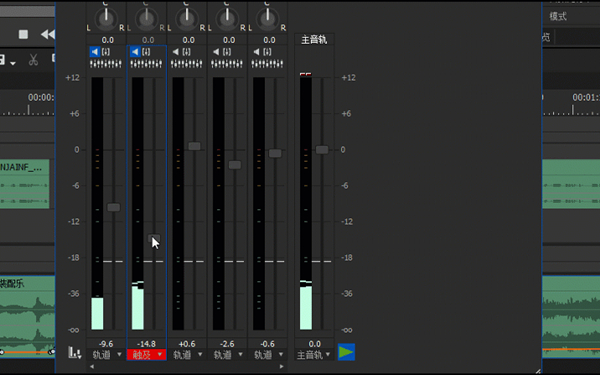
Task: Toggle the speaker icon on the -0.6 channel
Action: tap(256, 52)
